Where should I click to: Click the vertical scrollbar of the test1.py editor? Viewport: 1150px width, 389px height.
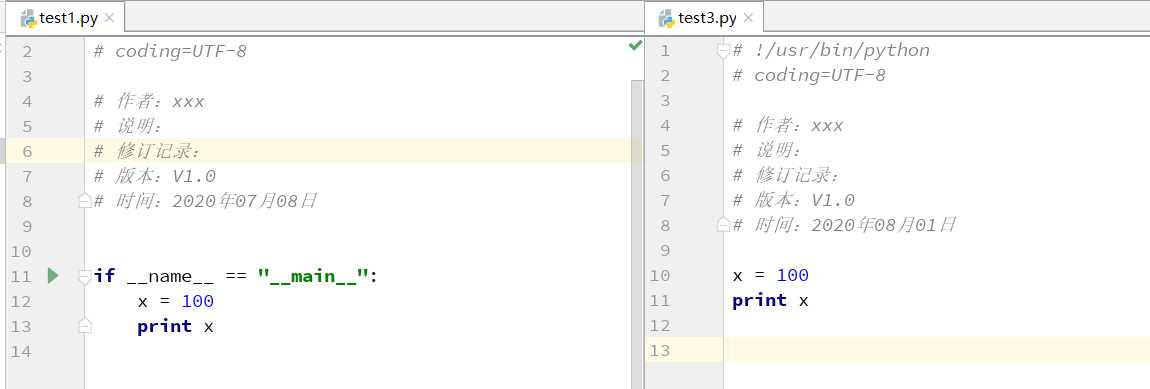pyautogui.click(x=637, y=235)
